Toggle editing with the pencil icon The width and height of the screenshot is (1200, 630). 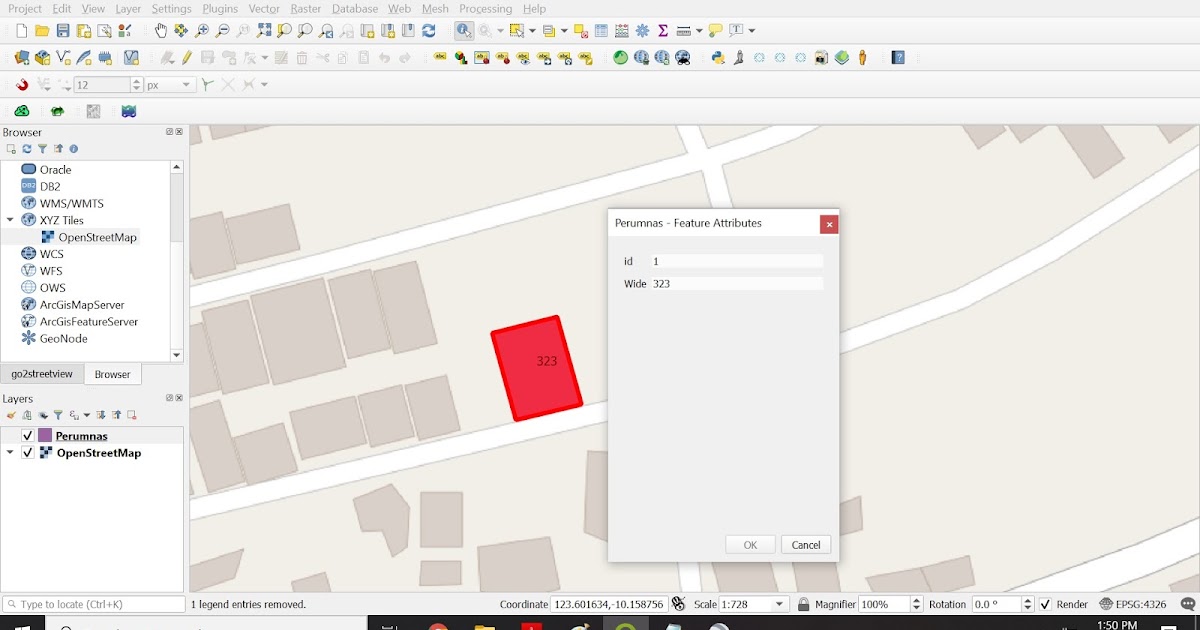point(186,57)
